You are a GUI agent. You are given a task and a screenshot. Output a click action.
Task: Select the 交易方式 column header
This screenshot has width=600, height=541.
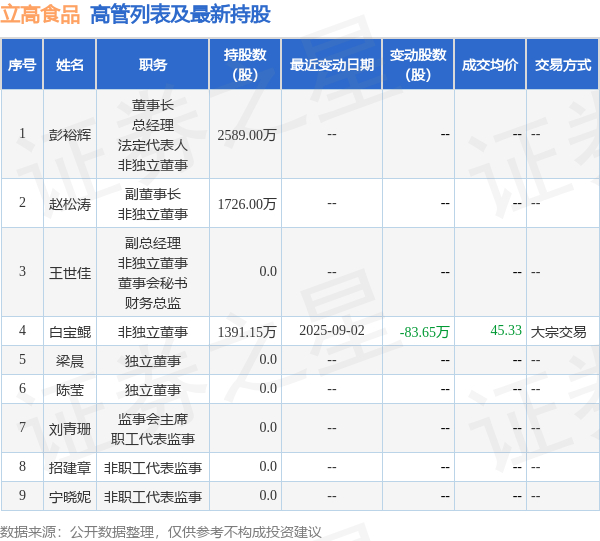pyautogui.click(x=562, y=64)
